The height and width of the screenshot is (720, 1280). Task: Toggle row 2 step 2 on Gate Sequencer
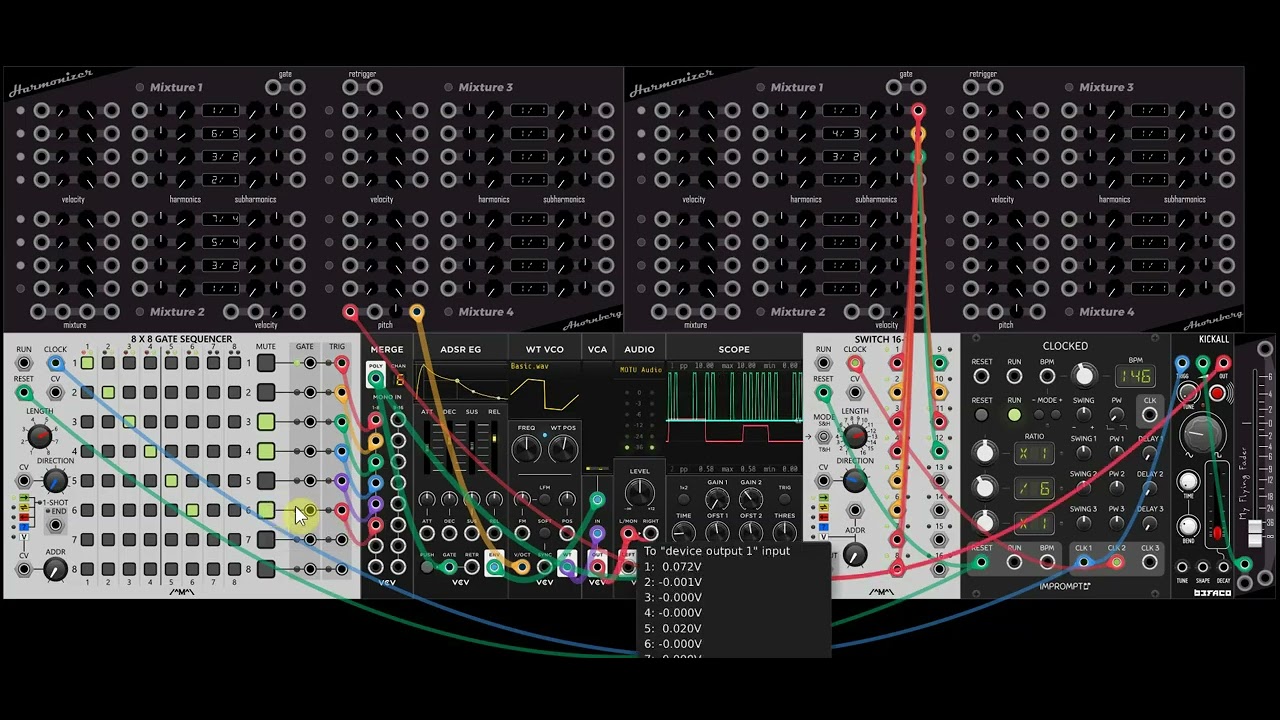[x=108, y=392]
